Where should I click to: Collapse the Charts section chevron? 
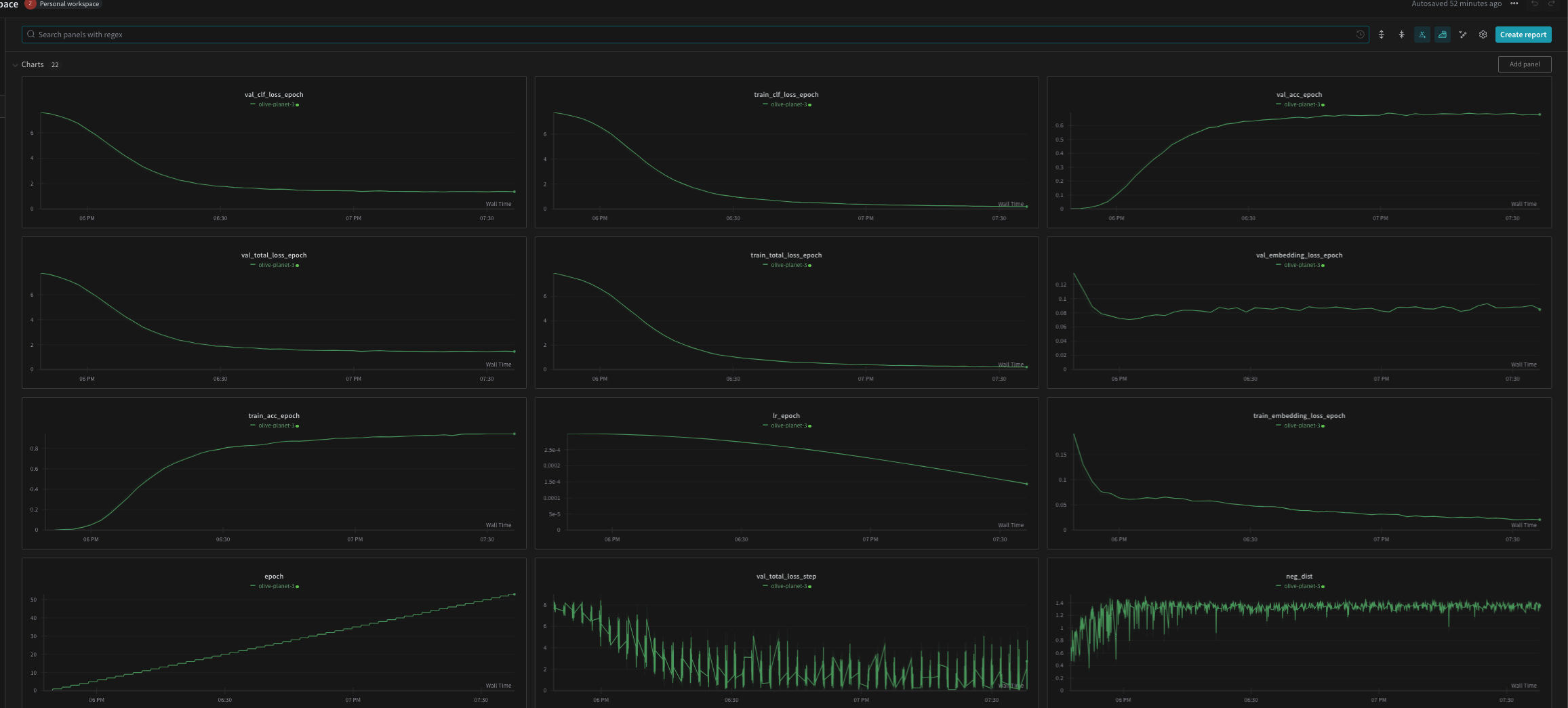click(15, 65)
